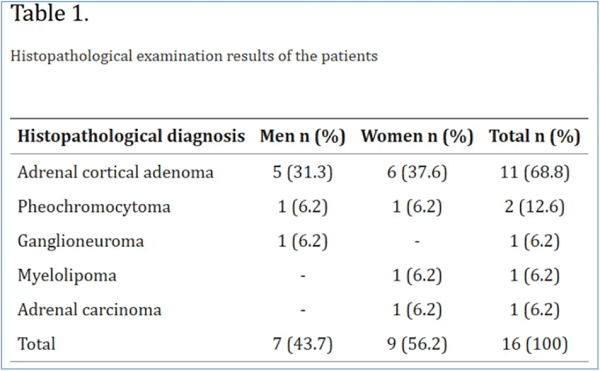Select the cell showing 2 (12.6)
This screenshot has width=600, height=371.
tap(535, 207)
